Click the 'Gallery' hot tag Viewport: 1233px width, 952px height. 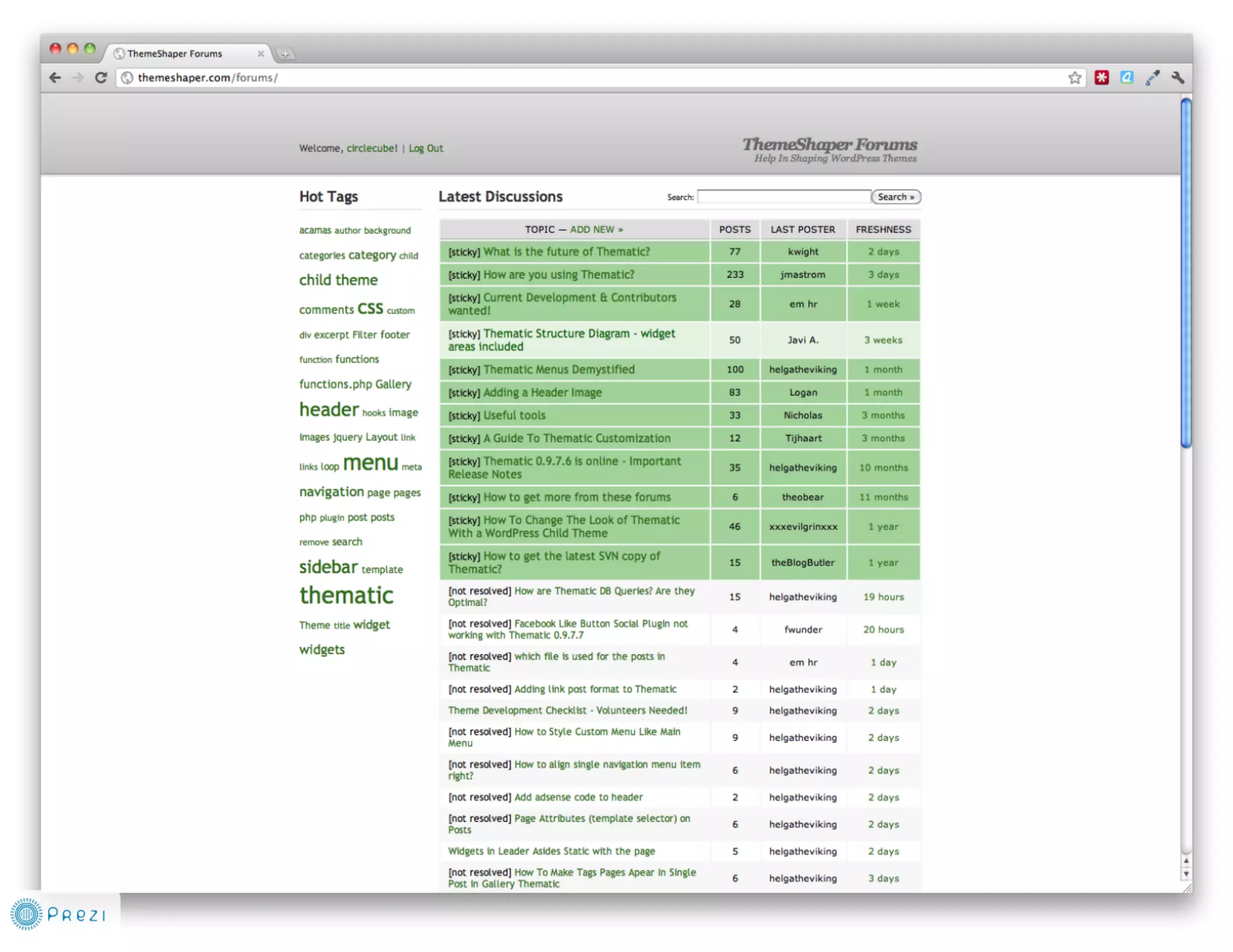point(393,384)
